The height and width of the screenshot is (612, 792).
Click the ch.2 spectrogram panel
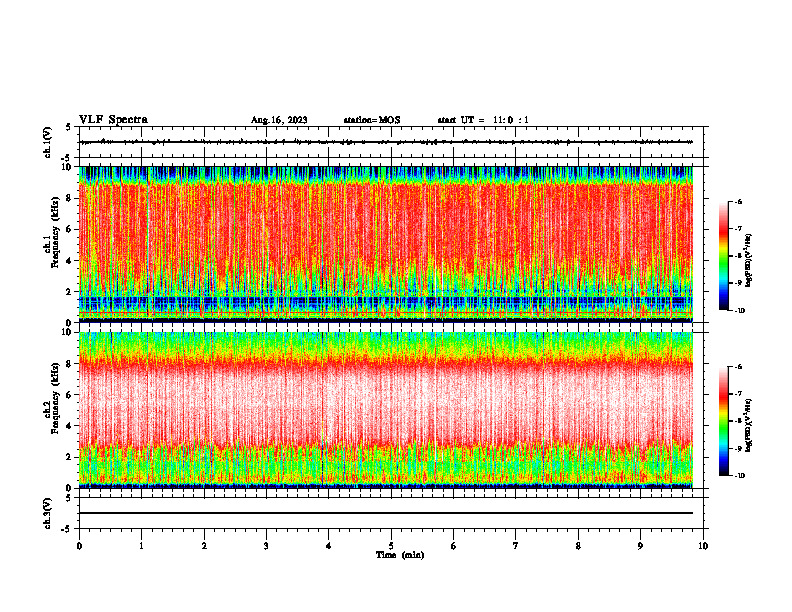pyautogui.click(x=386, y=410)
